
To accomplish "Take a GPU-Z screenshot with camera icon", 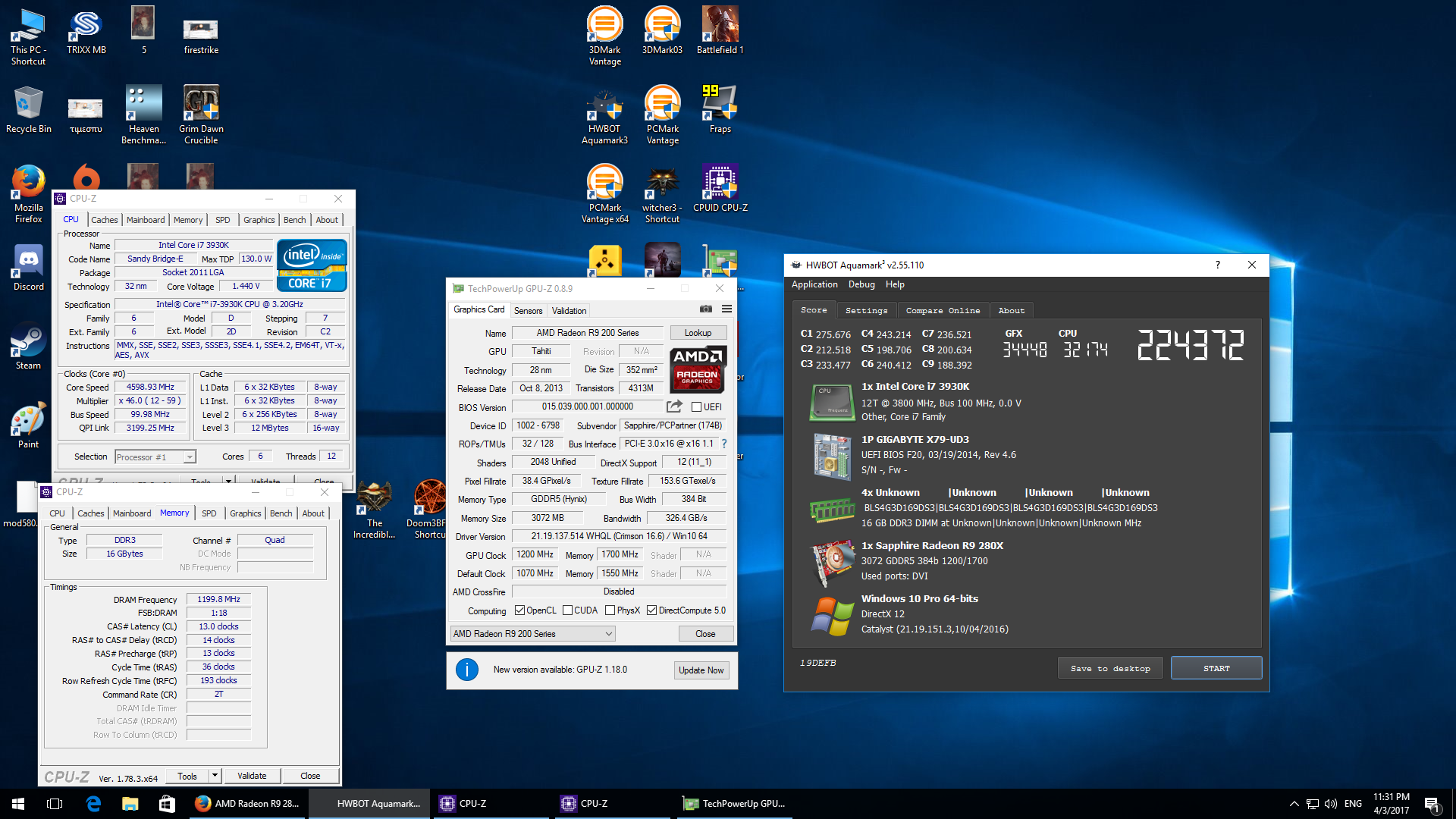I will coord(706,309).
